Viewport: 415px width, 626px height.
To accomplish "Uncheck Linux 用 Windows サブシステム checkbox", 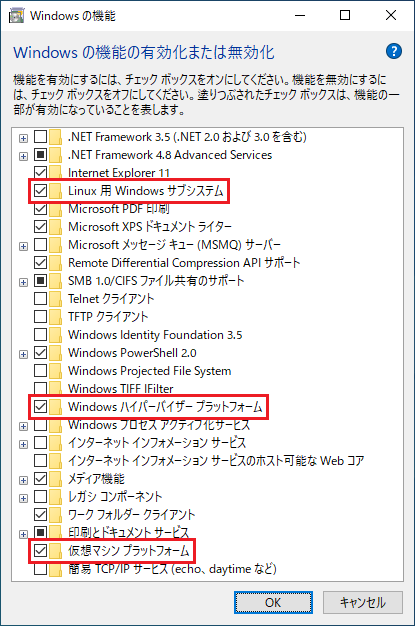I will [40, 191].
